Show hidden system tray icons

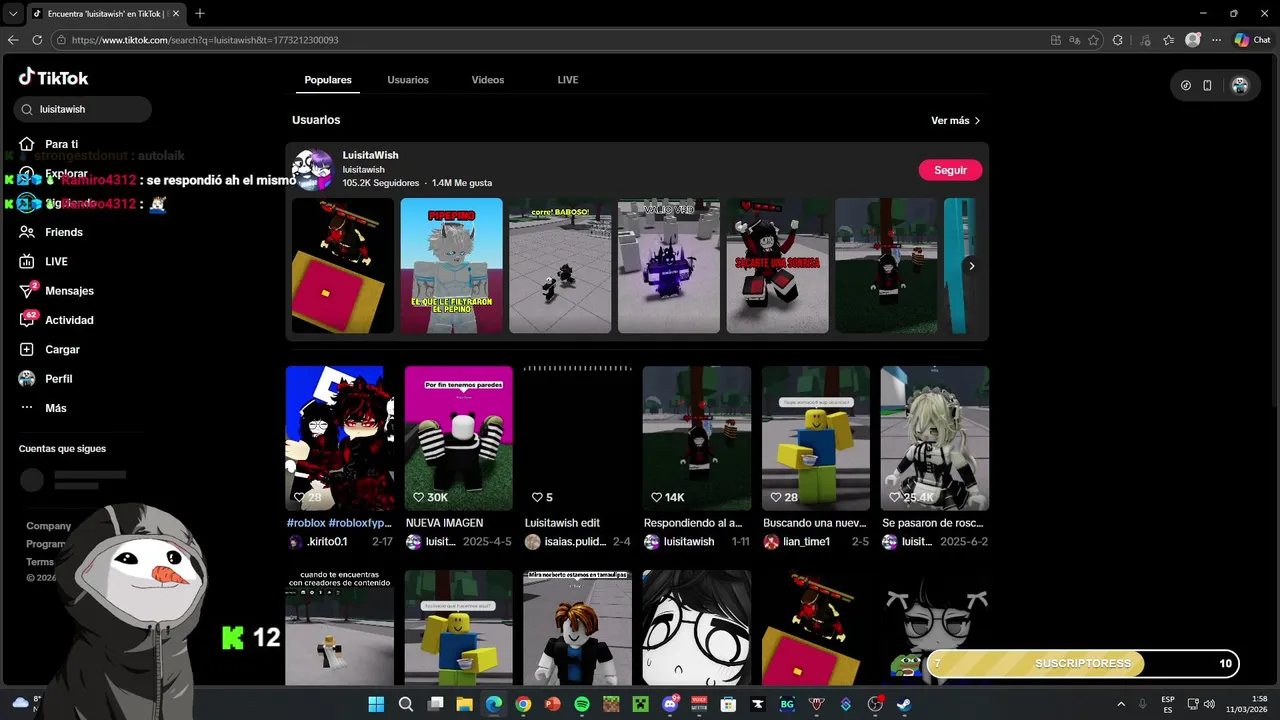click(1121, 704)
